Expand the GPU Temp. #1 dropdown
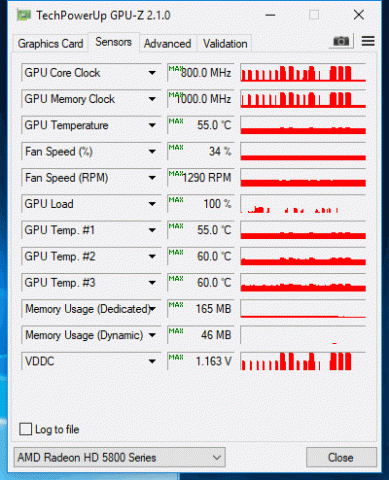This screenshot has width=389, height=480. 152,230
